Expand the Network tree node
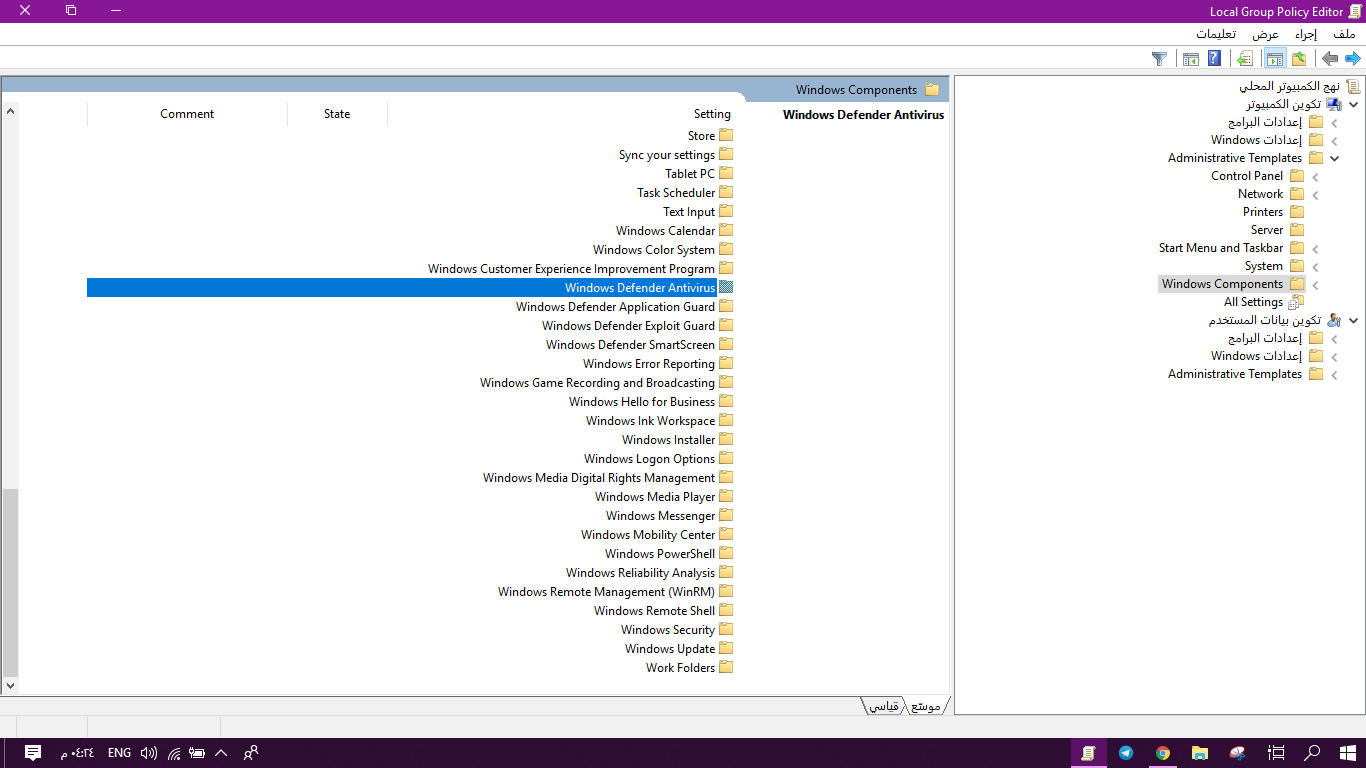The height and width of the screenshot is (768, 1366). [1315, 194]
